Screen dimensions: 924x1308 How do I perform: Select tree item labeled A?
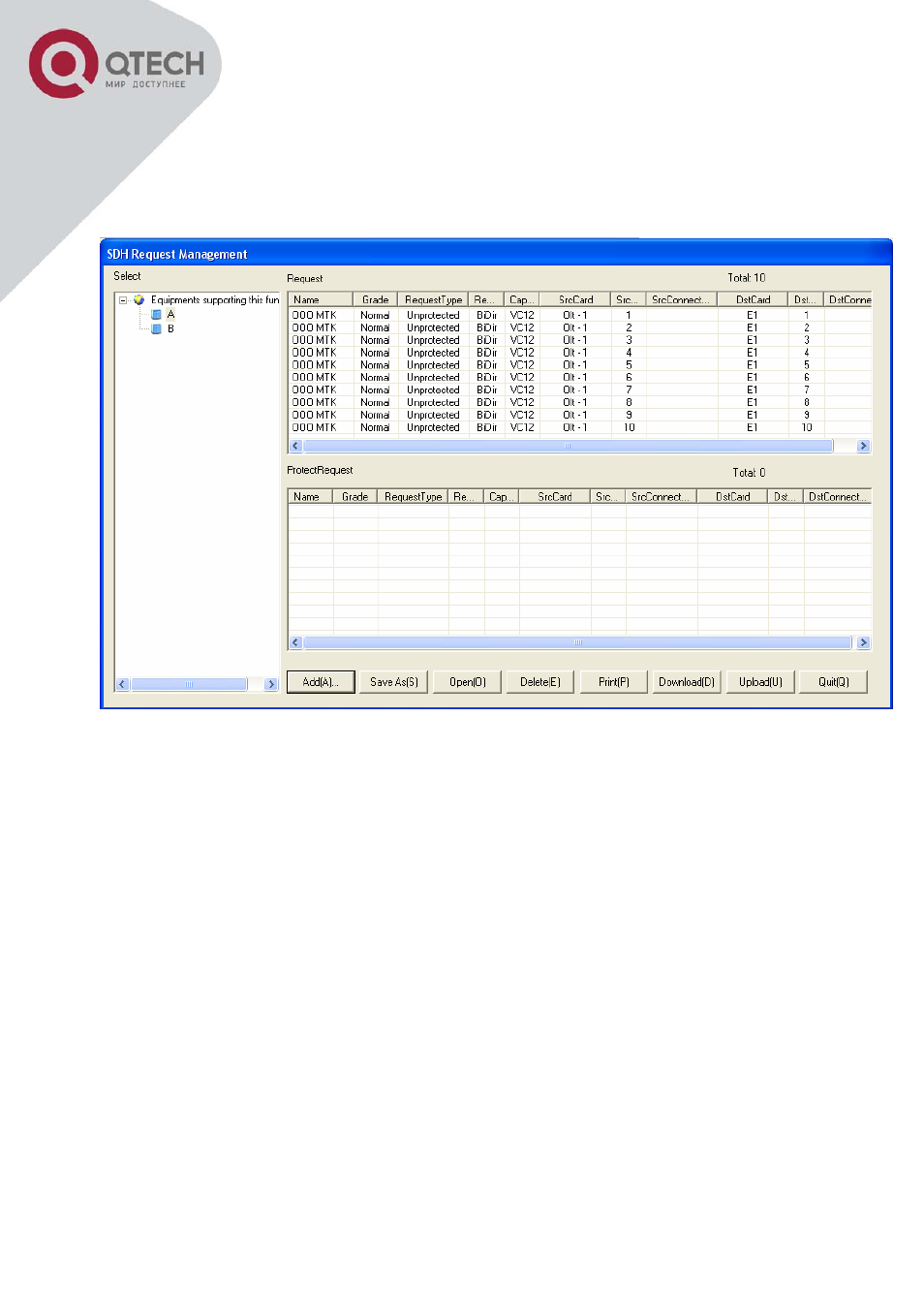coord(170,315)
